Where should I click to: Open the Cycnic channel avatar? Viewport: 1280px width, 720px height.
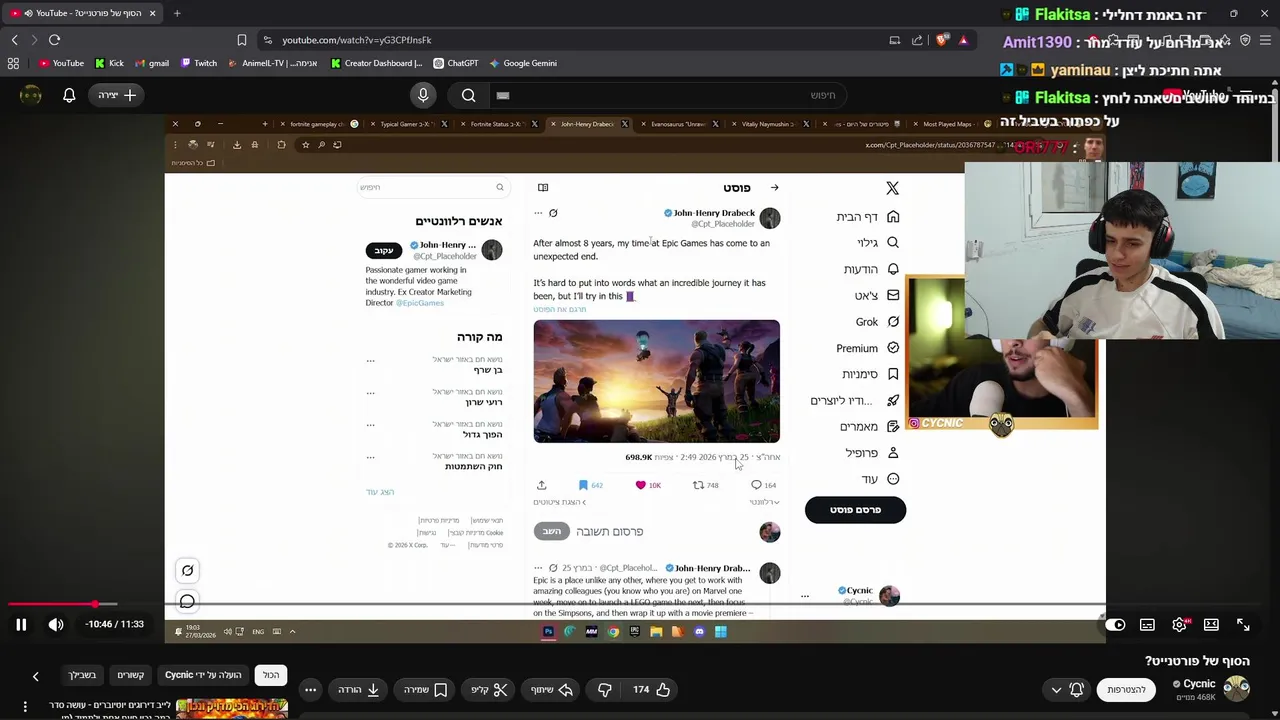(x=1237, y=689)
